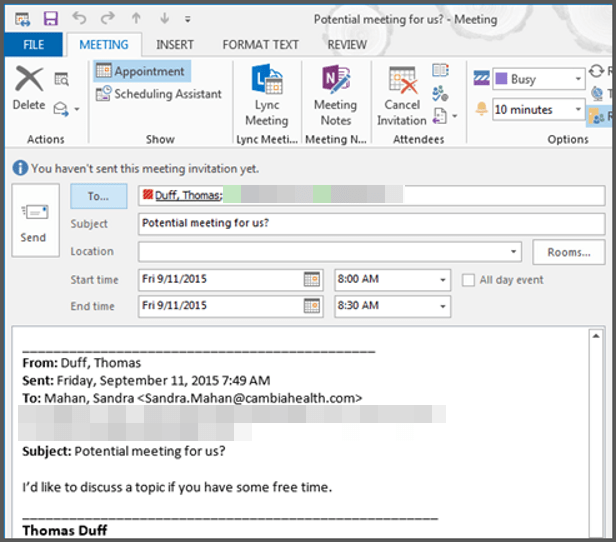Viewport: 616px width, 542px height.
Task: Click the Check Names icon
Action: pos(440,93)
